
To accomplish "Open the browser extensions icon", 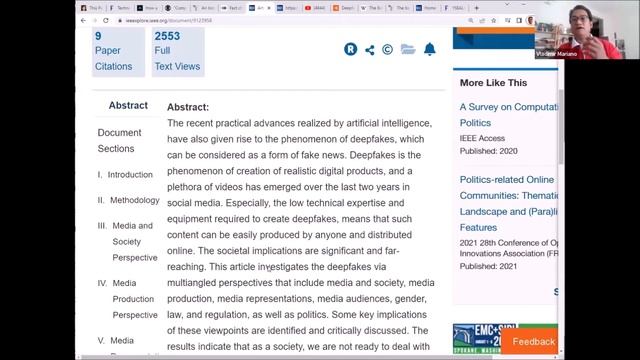I will (507, 20).
